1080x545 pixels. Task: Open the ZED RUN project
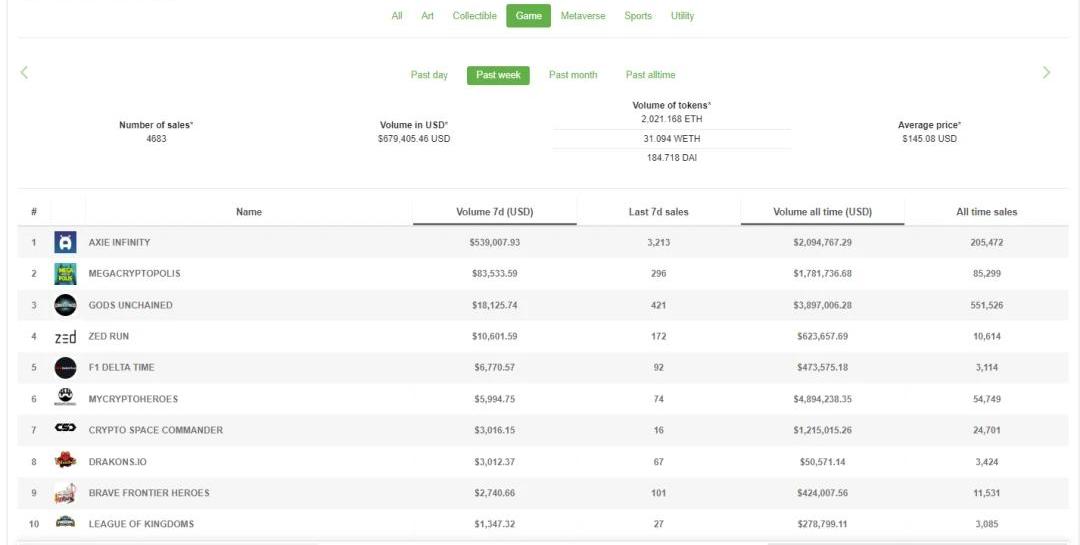point(108,336)
